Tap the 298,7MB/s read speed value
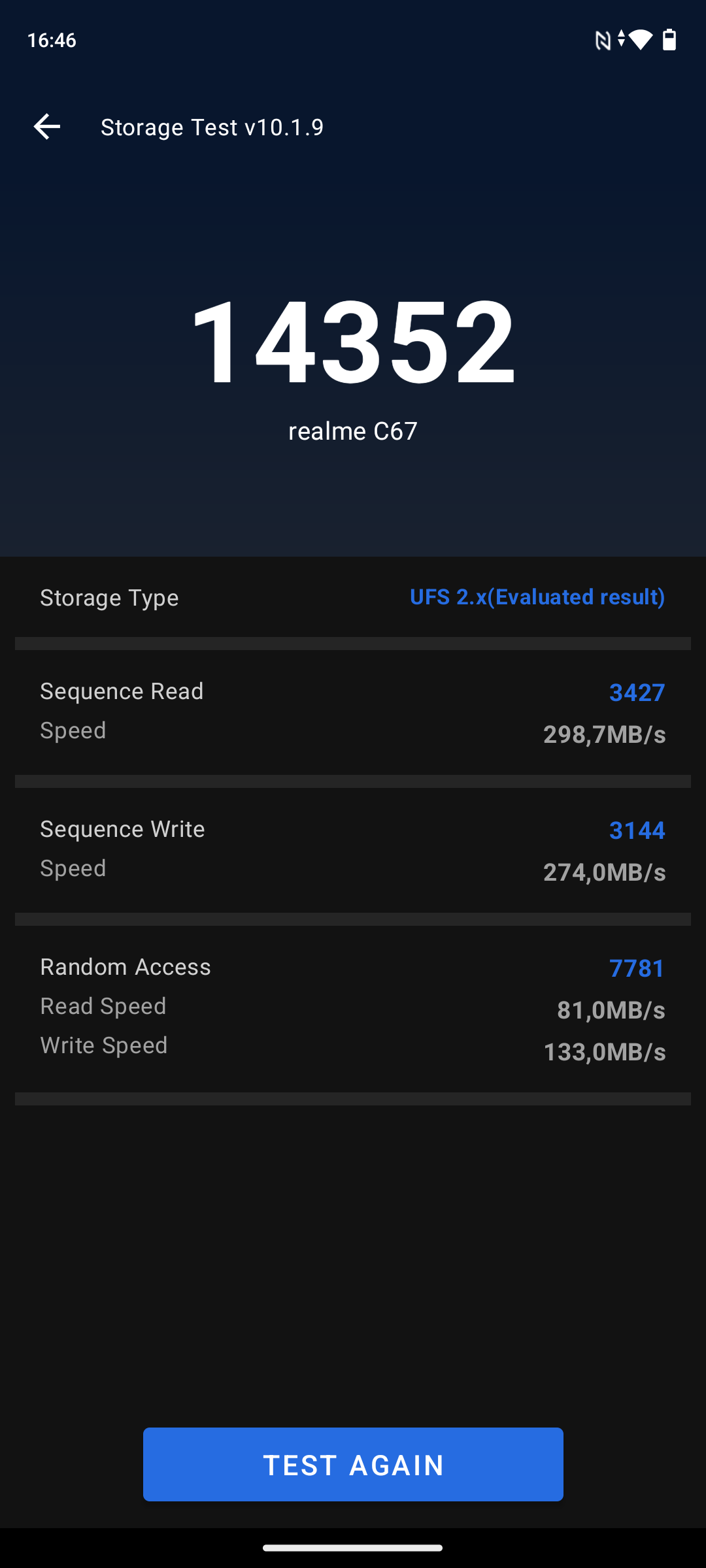 coord(604,734)
